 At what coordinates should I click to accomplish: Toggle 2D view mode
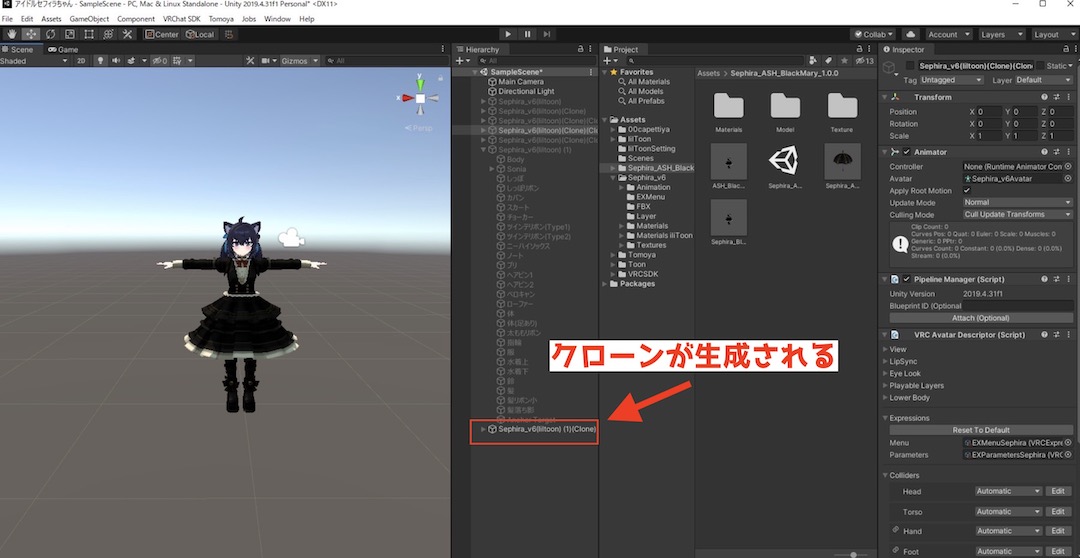click(x=81, y=61)
